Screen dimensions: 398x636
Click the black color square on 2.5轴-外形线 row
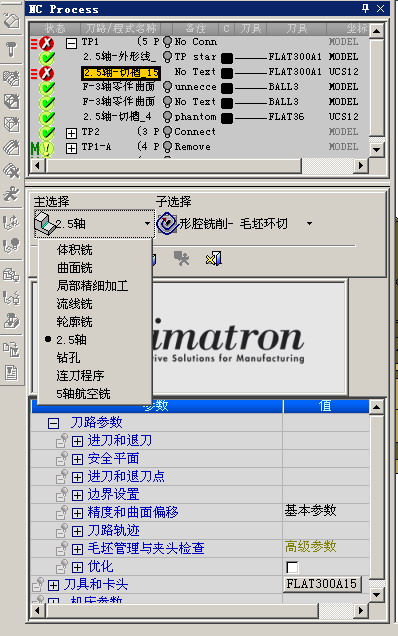click(x=227, y=58)
